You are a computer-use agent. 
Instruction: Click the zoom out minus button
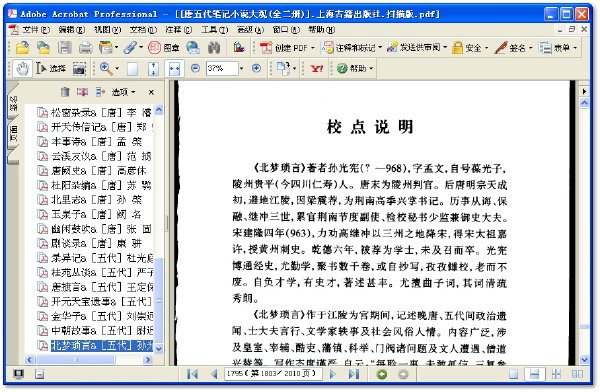point(195,69)
